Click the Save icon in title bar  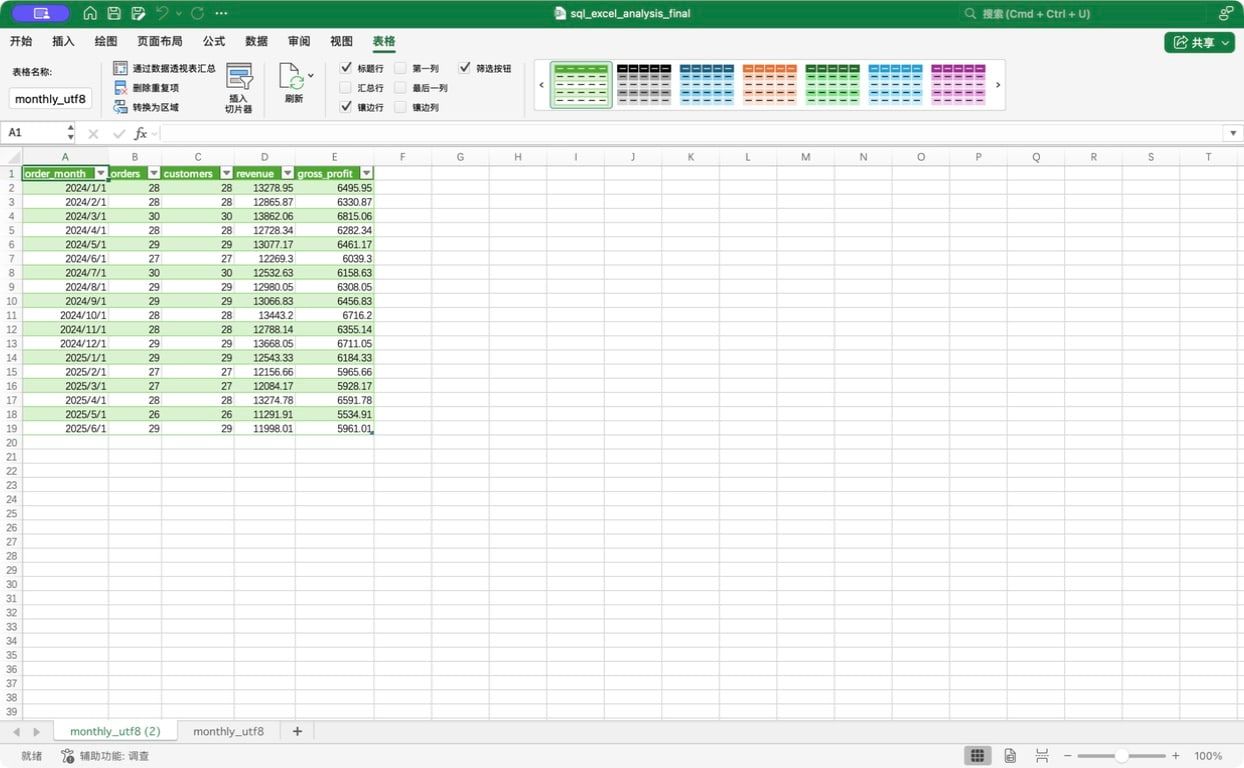[114, 14]
